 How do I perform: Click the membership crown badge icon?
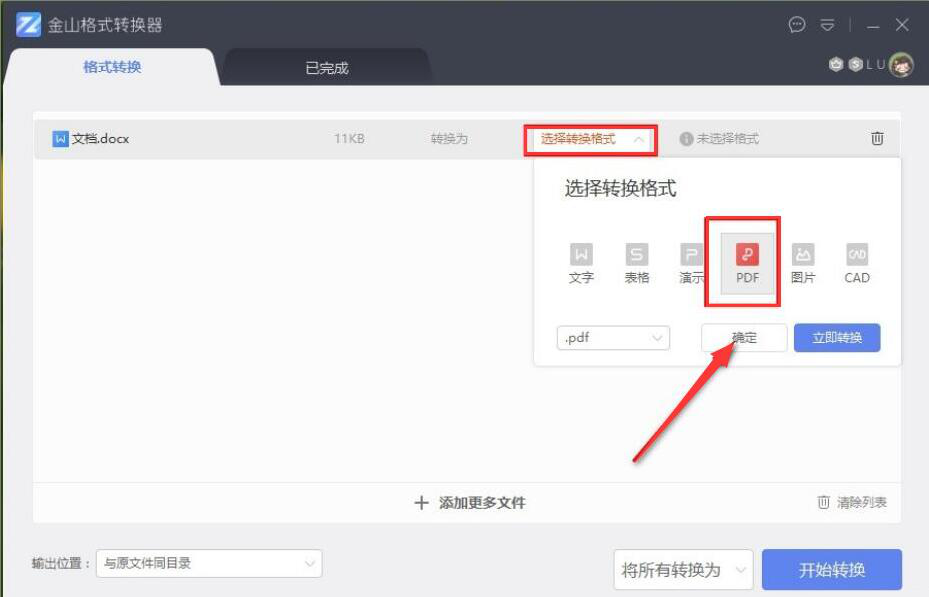coord(836,64)
